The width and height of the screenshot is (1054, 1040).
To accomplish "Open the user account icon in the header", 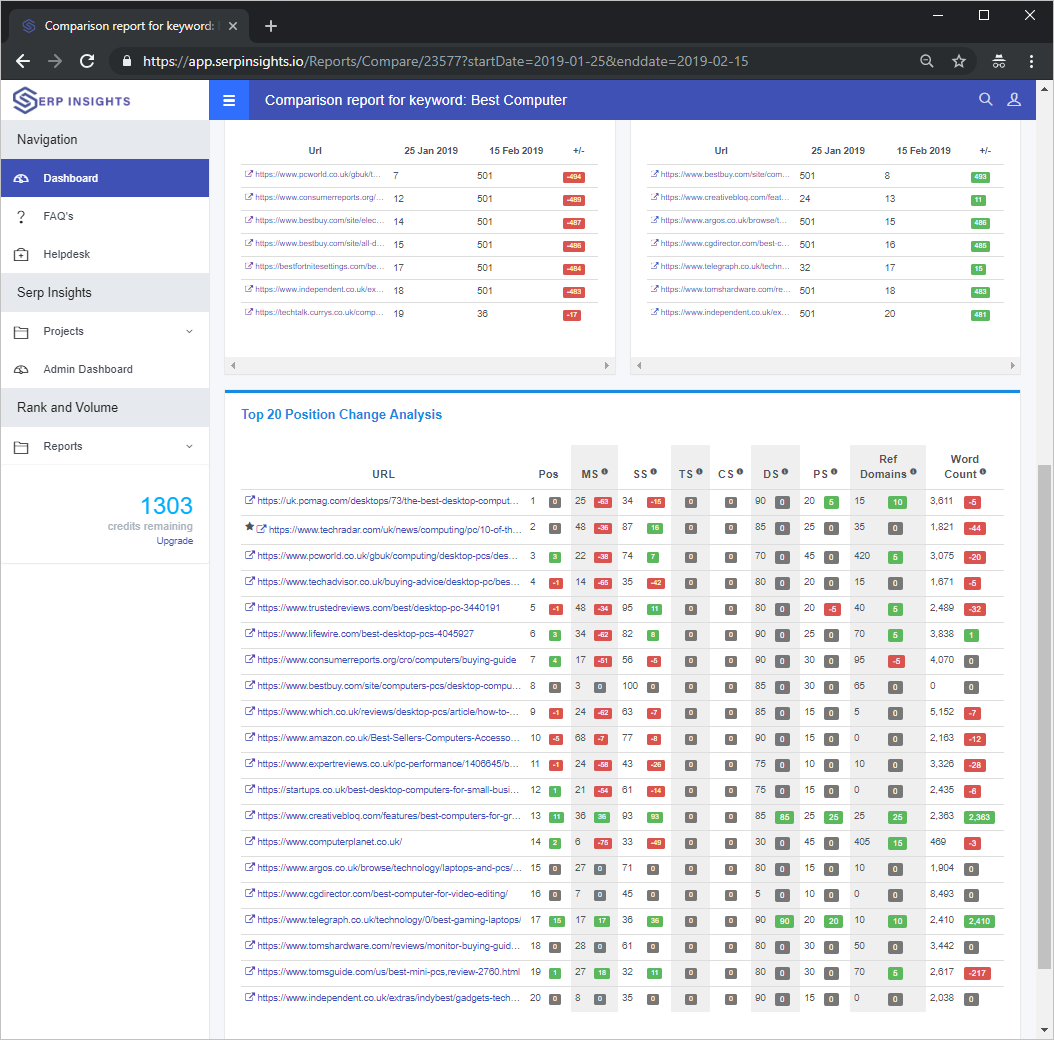I will coord(1015,100).
